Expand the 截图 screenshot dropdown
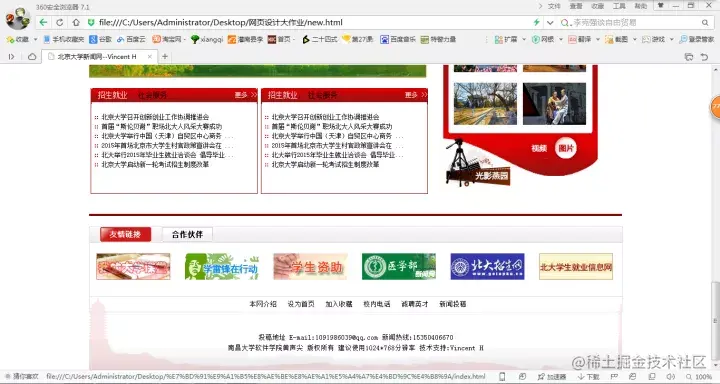Screen dimensions: 720x384 [635, 40]
